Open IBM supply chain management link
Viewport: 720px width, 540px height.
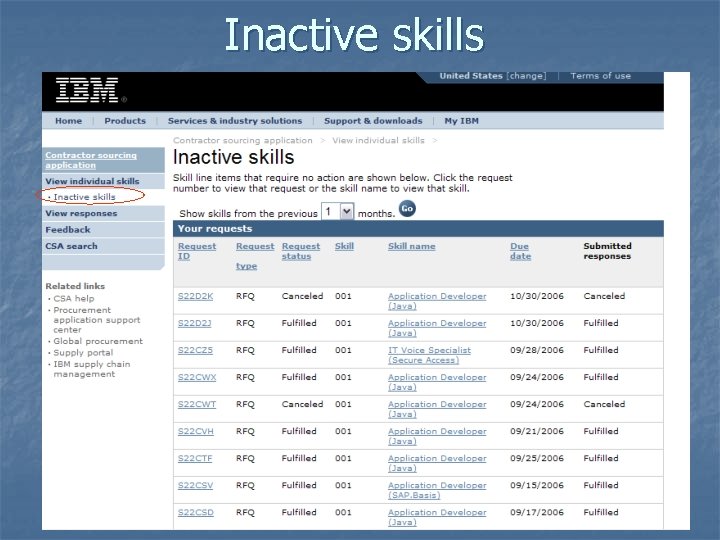pos(92,369)
